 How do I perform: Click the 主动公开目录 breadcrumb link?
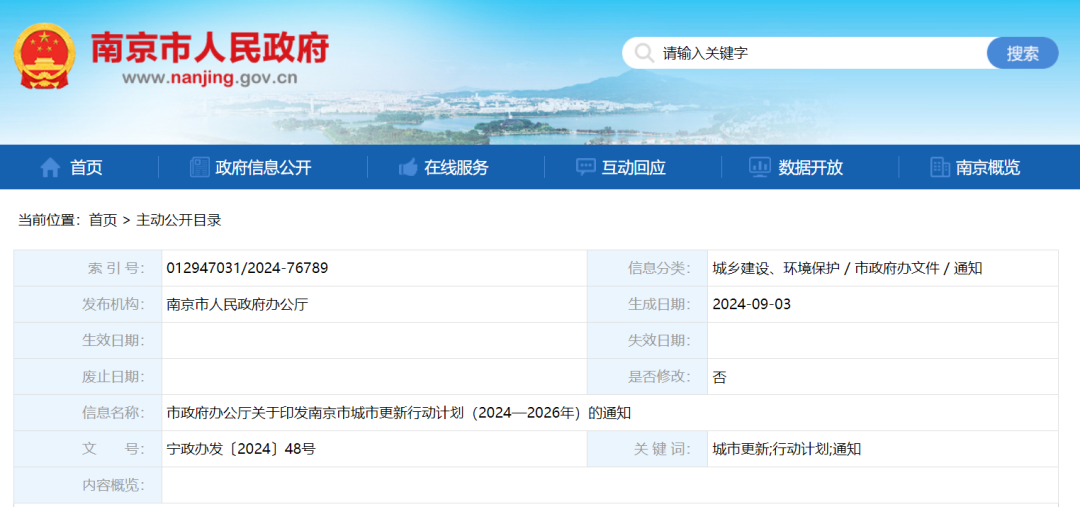tap(179, 220)
